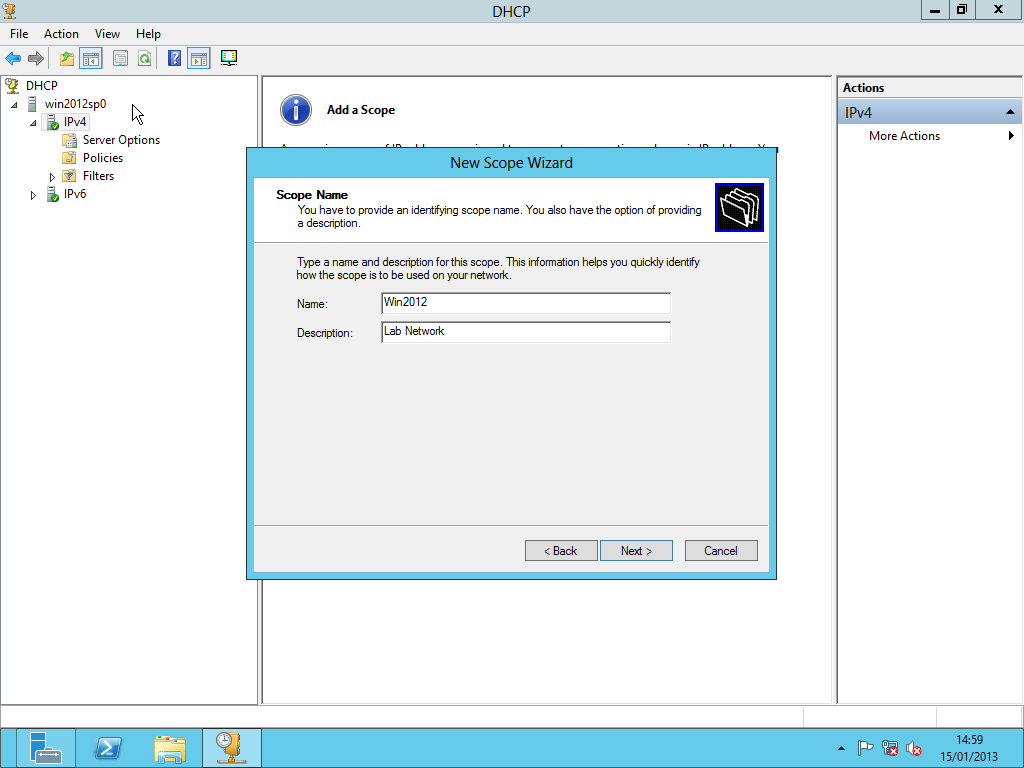Expand the Filters tree node
Viewport: 1024px width, 768px height.
point(52,177)
